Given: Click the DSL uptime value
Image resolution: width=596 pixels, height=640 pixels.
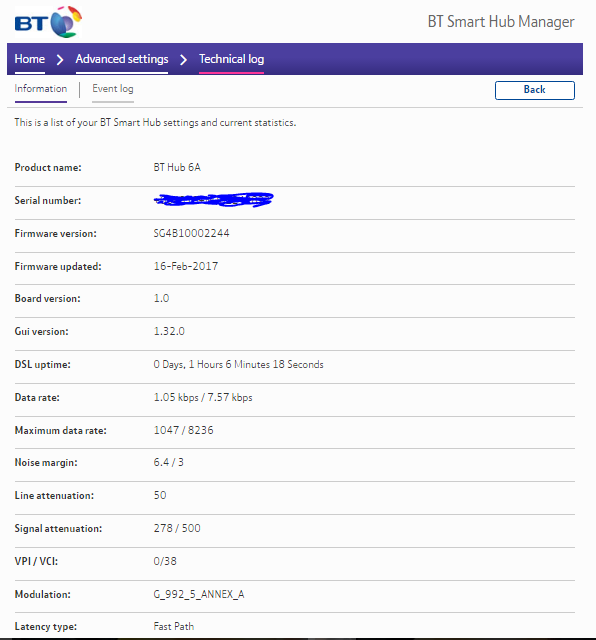Looking at the screenshot, I should point(238,364).
